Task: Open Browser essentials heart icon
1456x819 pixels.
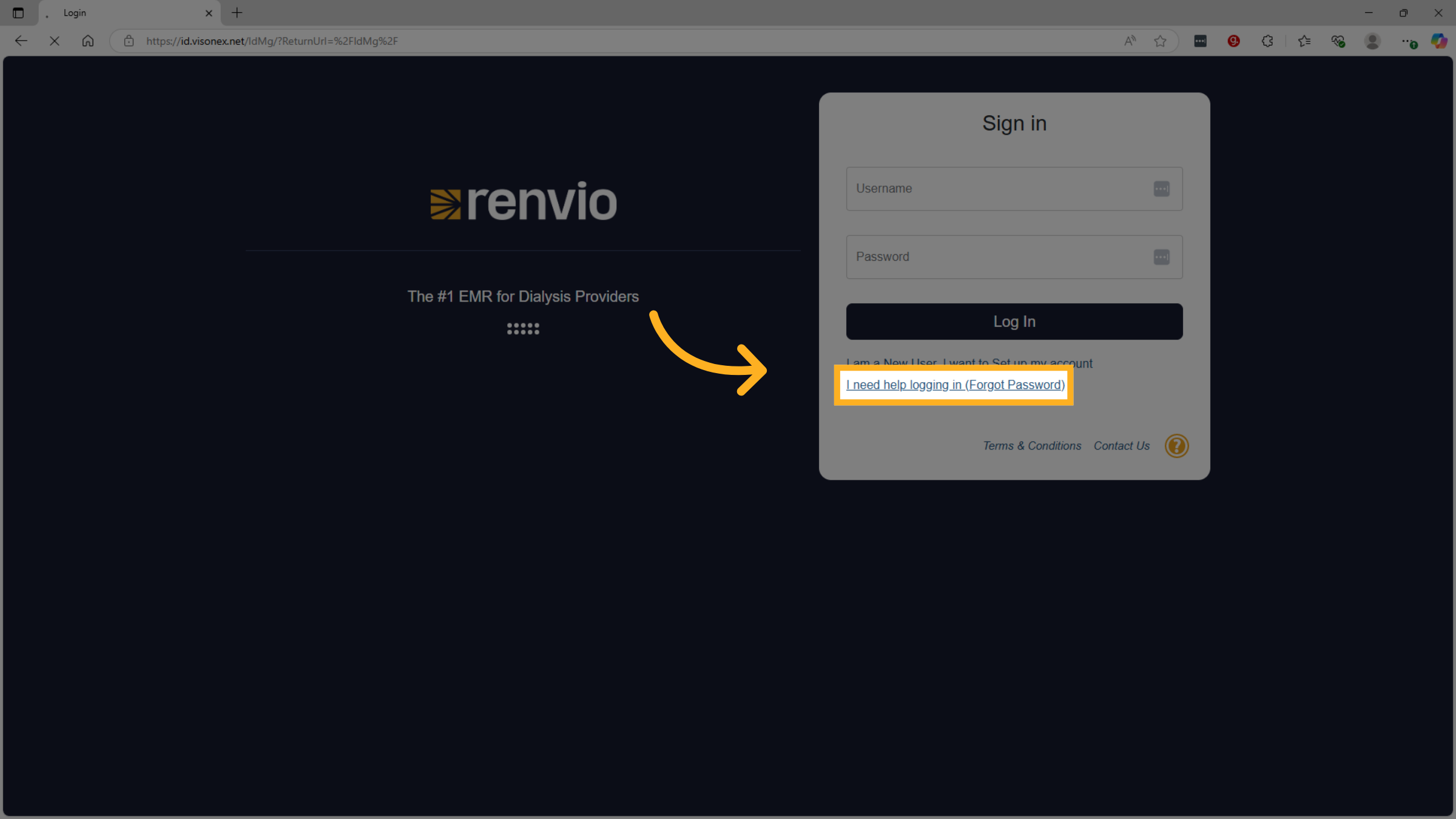Action: [x=1338, y=41]
